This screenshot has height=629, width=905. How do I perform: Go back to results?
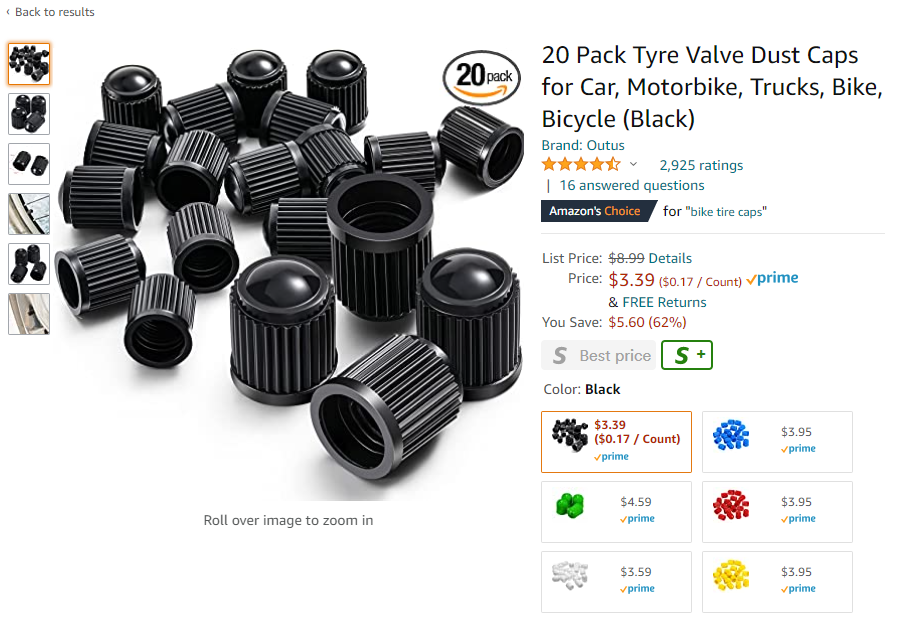[x=50, y=12]
